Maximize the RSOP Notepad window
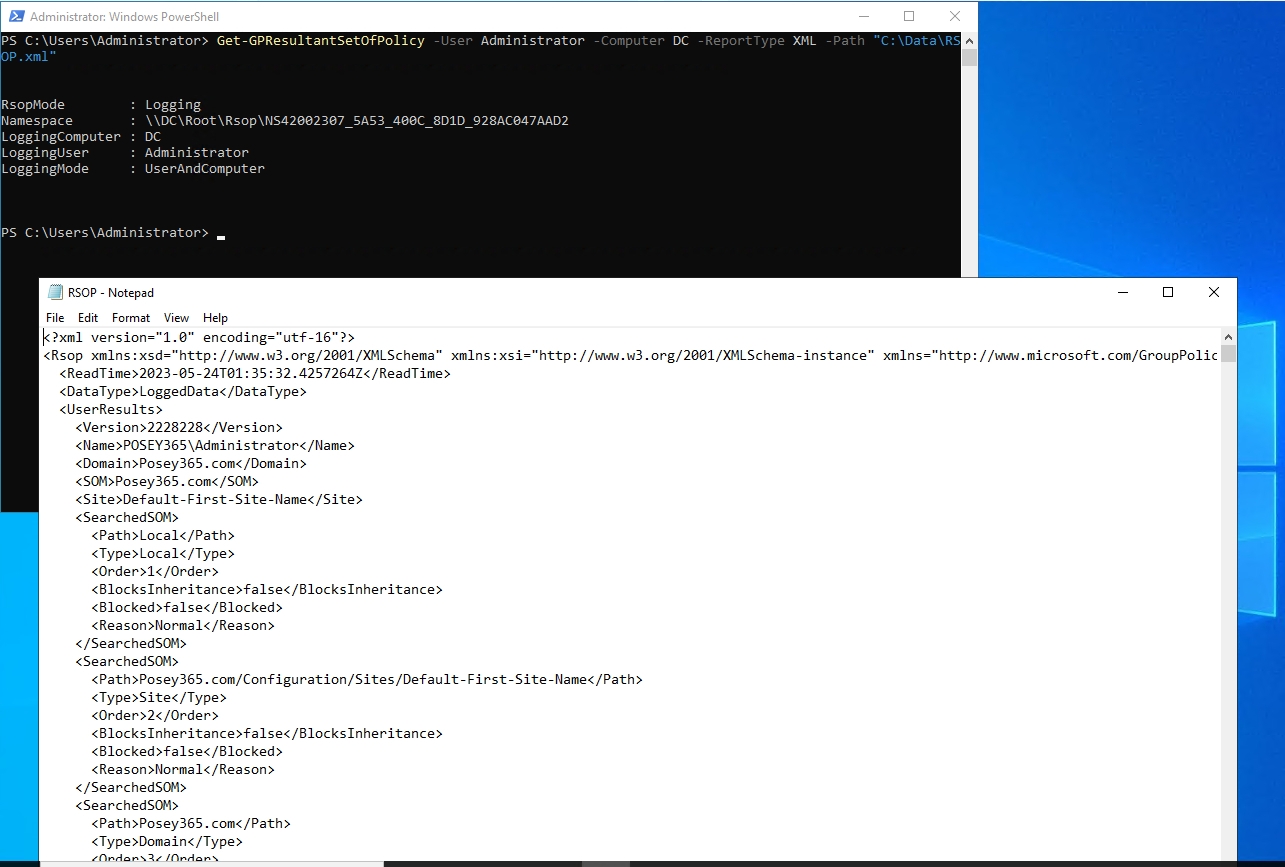 tap(1168, 292)
